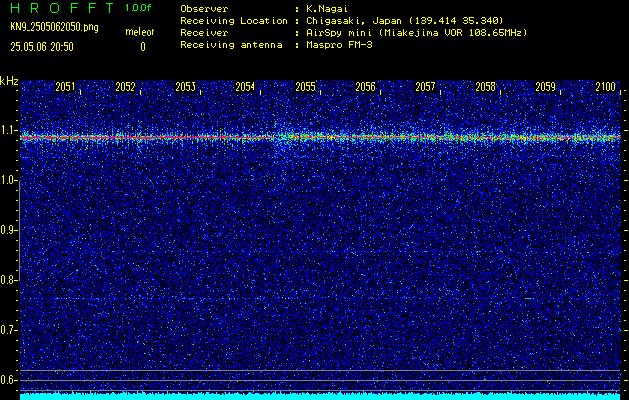
Task: Click the Receiving antenna label
Action: 231,45
